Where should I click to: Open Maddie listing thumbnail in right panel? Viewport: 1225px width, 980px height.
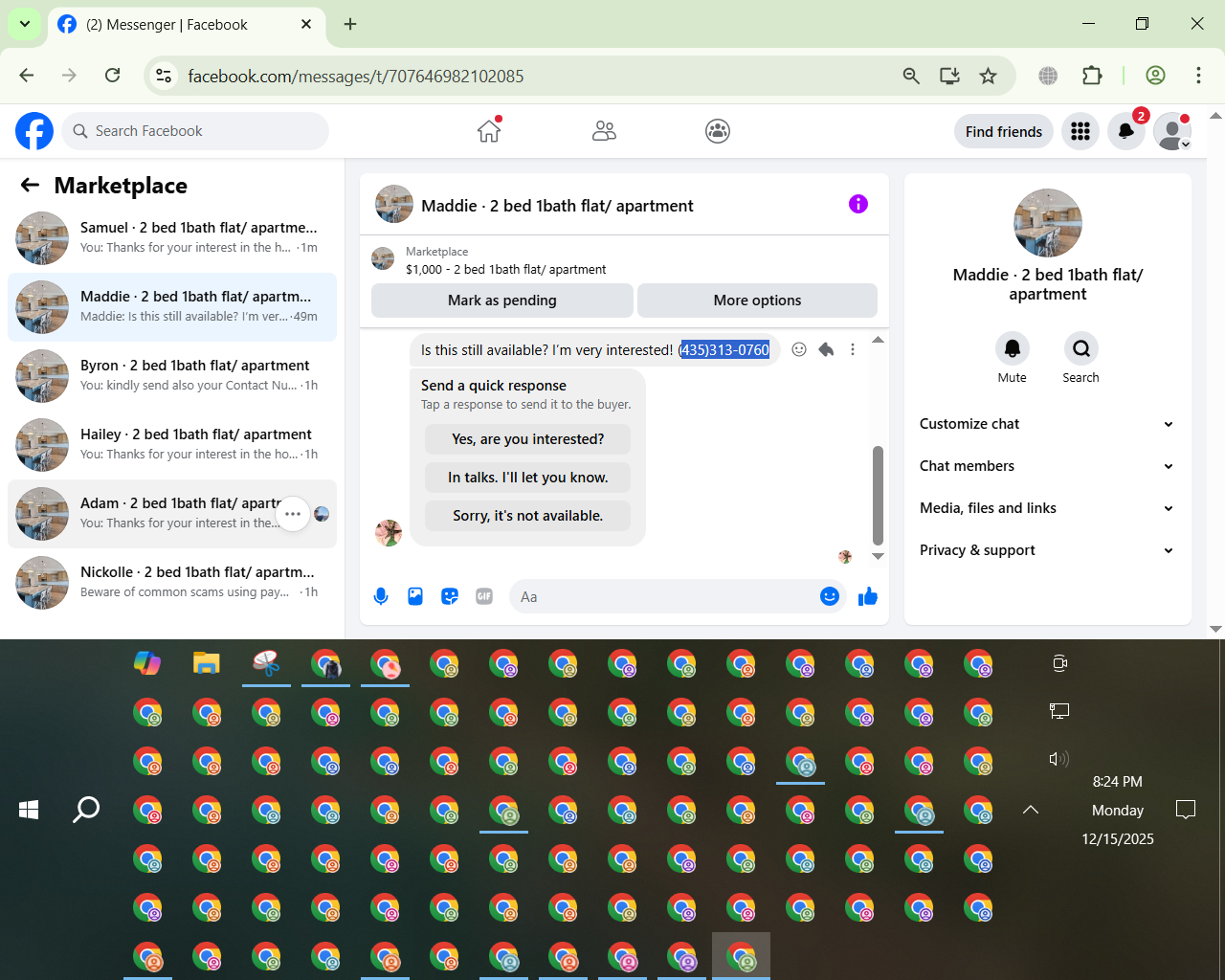(x=1048, y=223)
